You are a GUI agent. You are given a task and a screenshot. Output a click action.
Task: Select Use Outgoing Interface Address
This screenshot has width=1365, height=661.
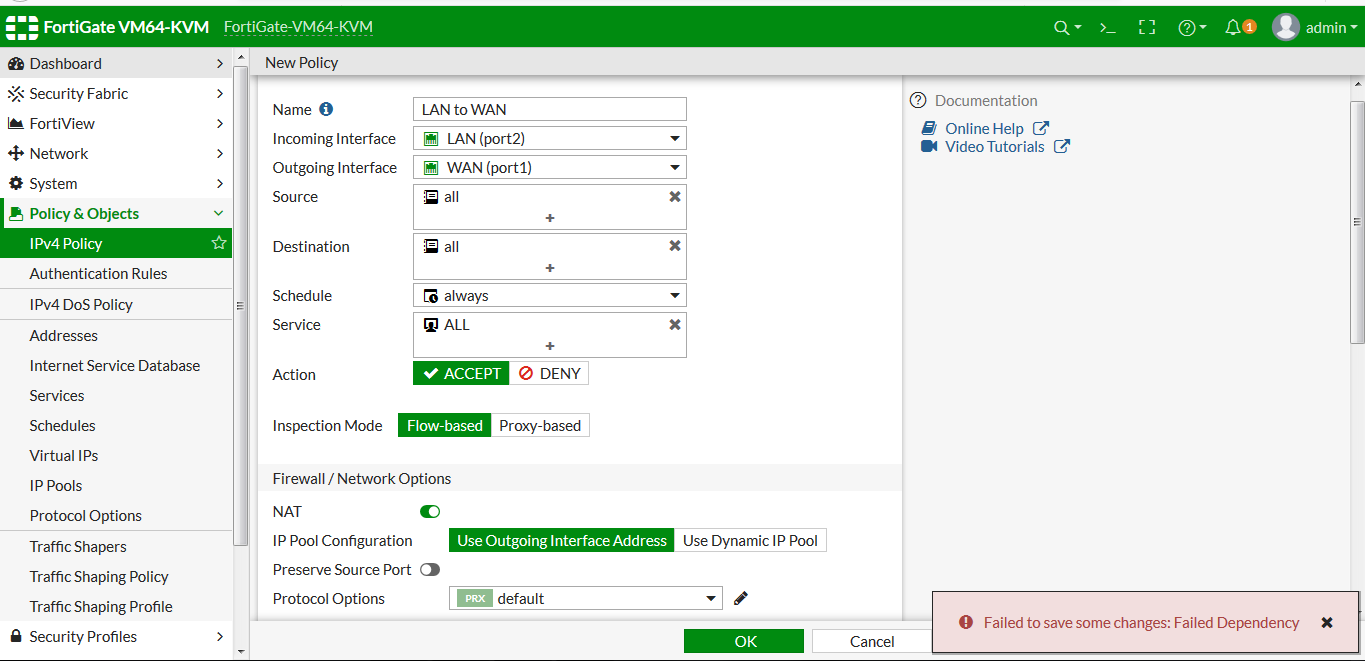562,540
